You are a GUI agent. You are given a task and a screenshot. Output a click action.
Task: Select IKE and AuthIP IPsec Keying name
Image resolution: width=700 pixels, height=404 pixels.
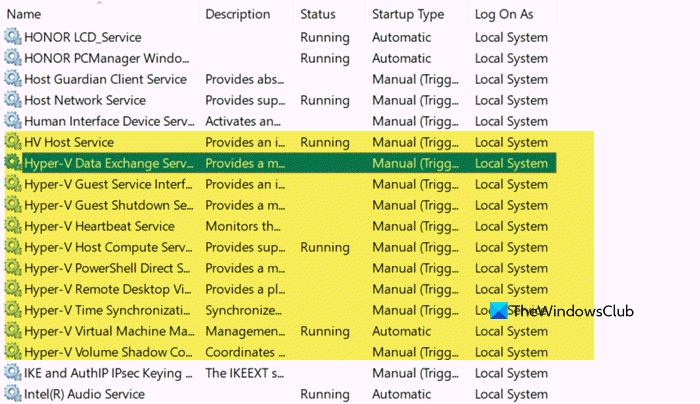108,373
